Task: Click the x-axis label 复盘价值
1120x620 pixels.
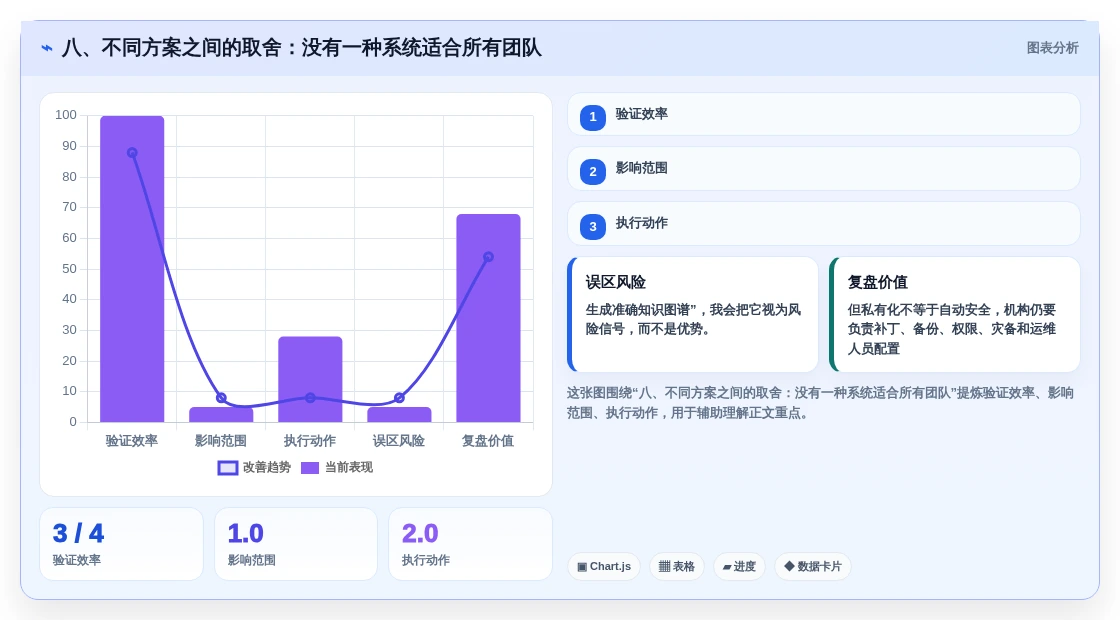Action: click(x=489, y=441)
